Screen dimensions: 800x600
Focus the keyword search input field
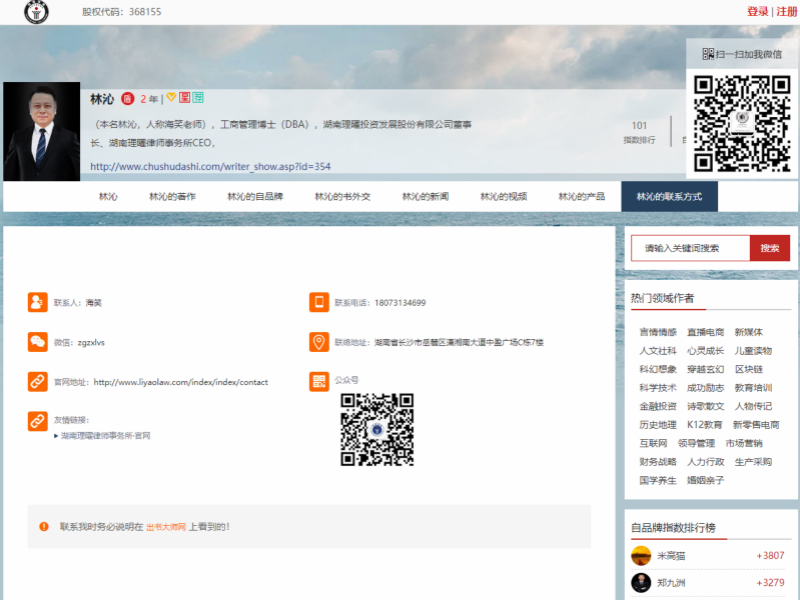pyautogui.click(x=690, y=248)
